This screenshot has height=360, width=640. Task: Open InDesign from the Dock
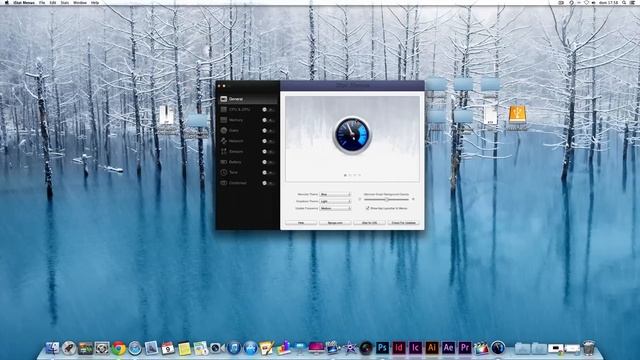[x=399, y=348]
